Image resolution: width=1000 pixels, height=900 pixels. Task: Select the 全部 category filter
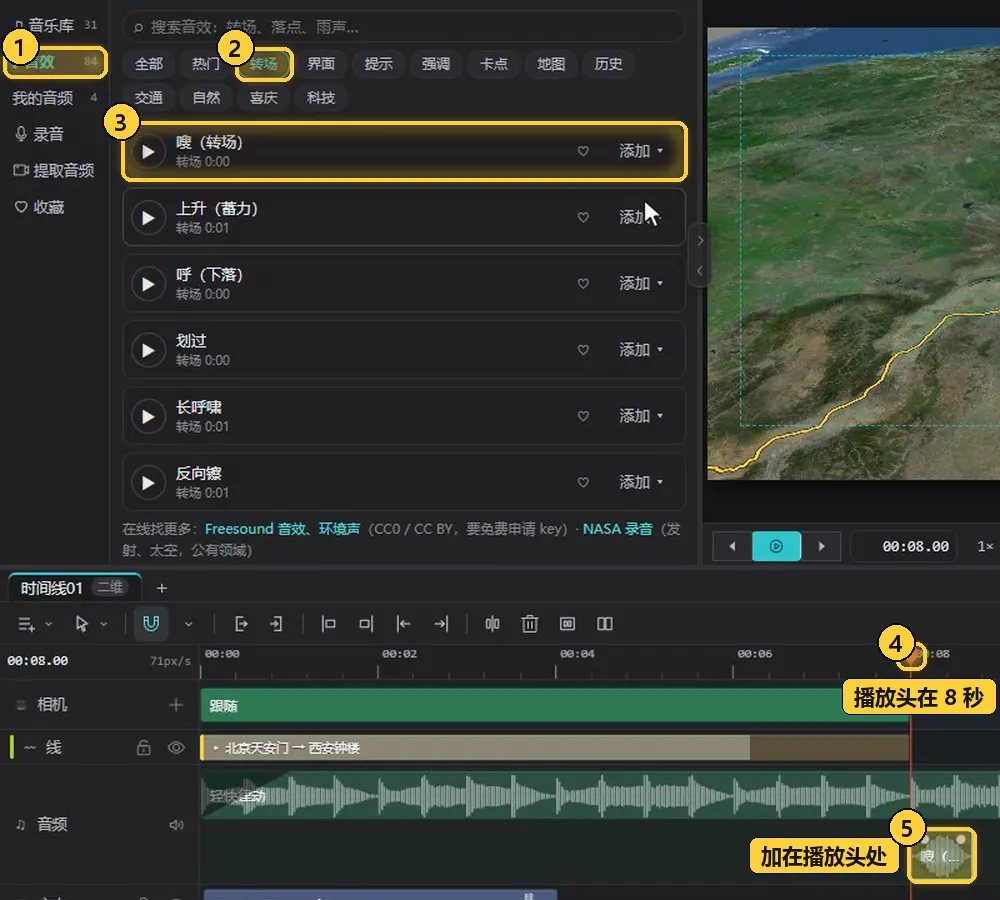click(x=149, y=64)
